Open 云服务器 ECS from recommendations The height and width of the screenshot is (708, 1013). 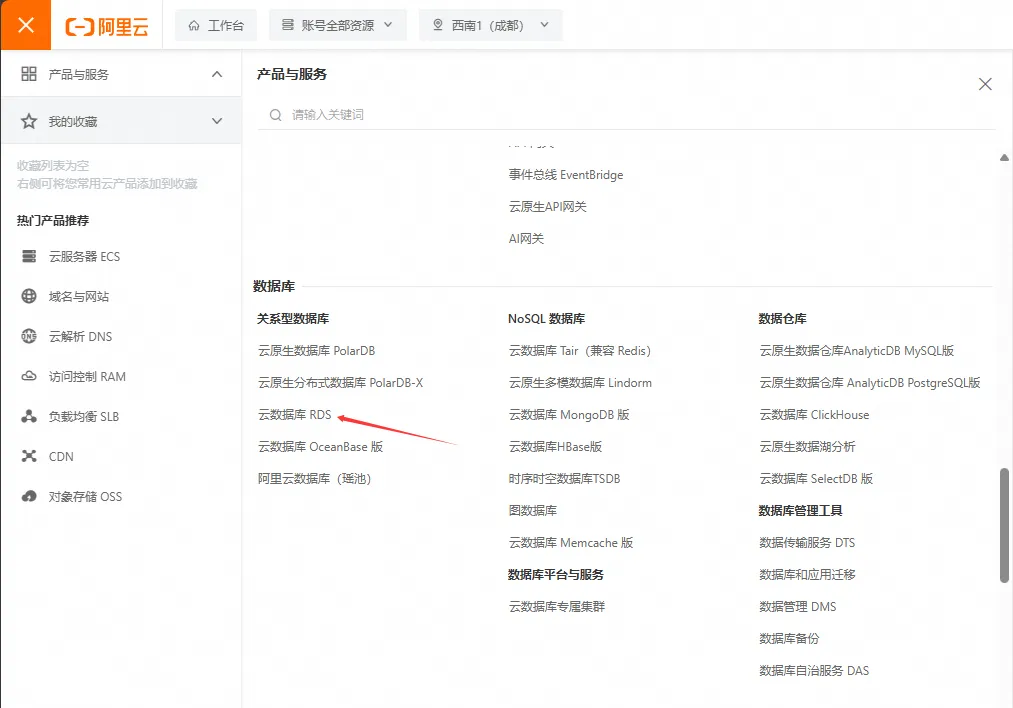(x=85, y=256)
